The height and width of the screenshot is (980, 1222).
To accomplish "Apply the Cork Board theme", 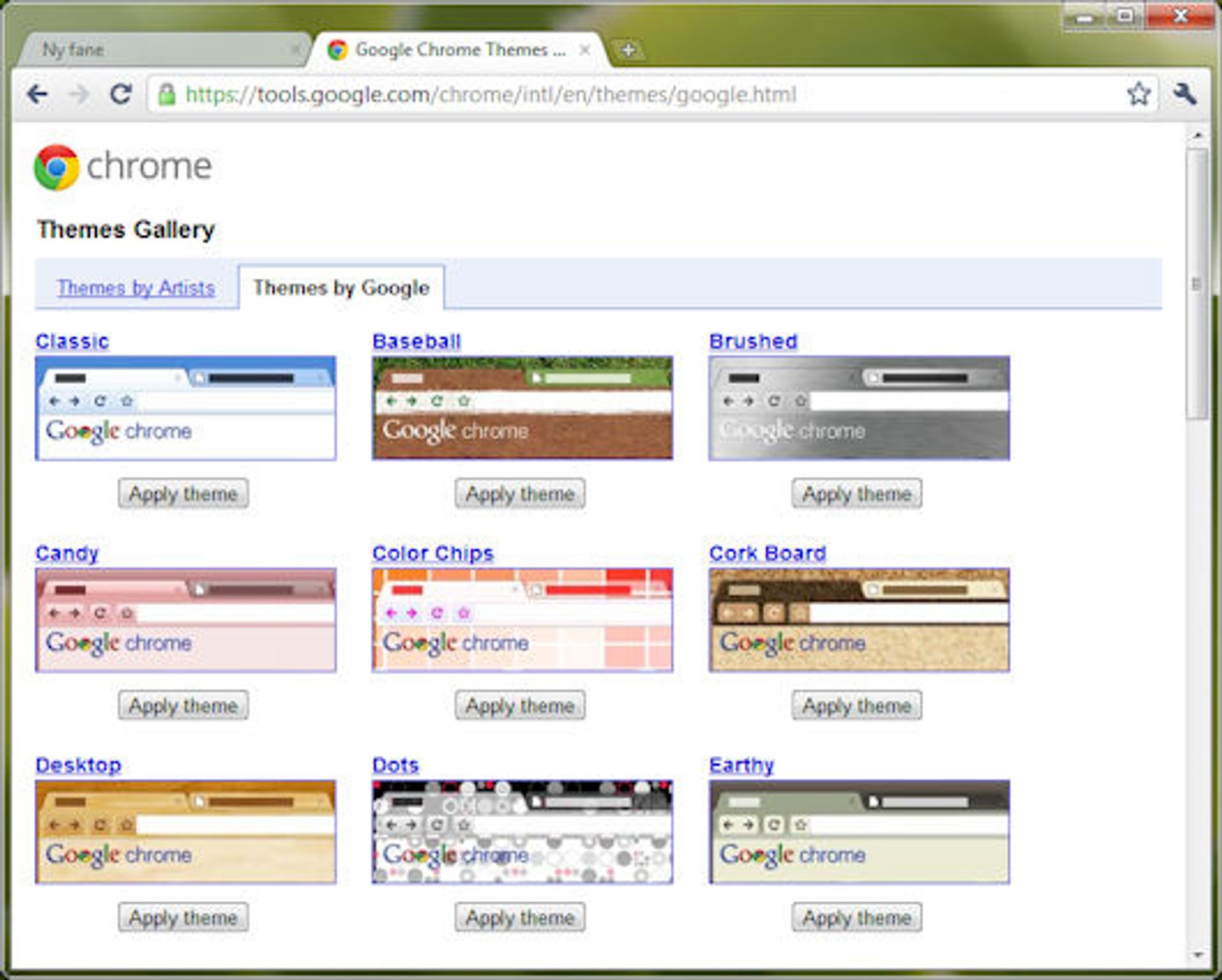I will (857, 706).
